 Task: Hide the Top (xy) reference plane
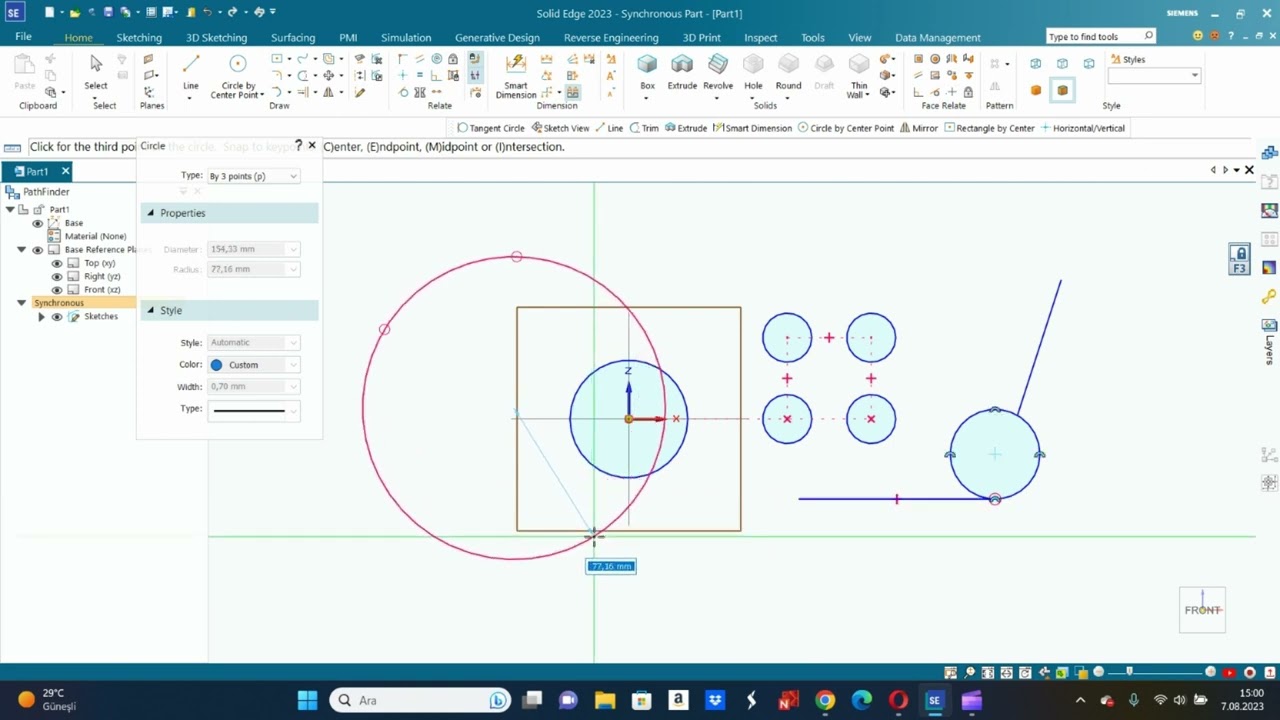[57, 263]
